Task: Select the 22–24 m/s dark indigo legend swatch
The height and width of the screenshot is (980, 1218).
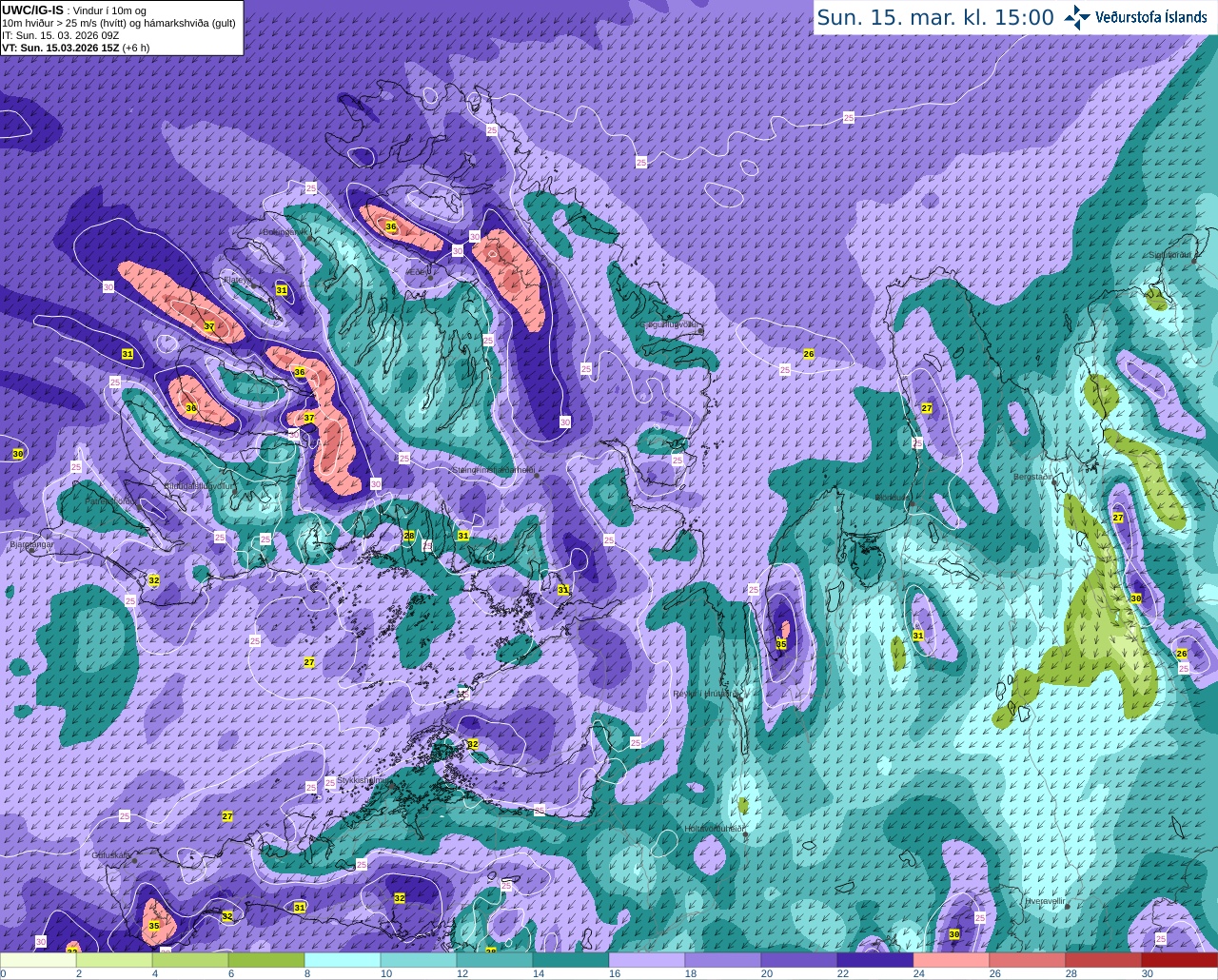Action: (x=875, y=960)
